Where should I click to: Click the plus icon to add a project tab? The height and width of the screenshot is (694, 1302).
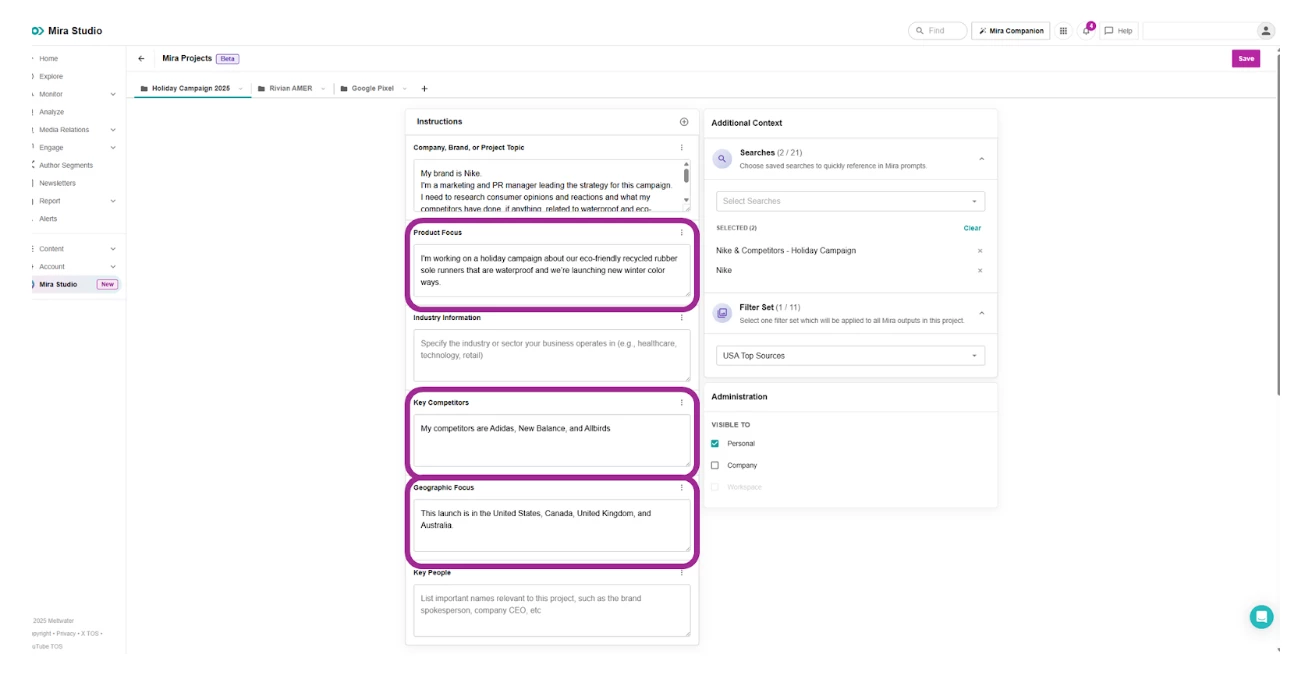424,88
